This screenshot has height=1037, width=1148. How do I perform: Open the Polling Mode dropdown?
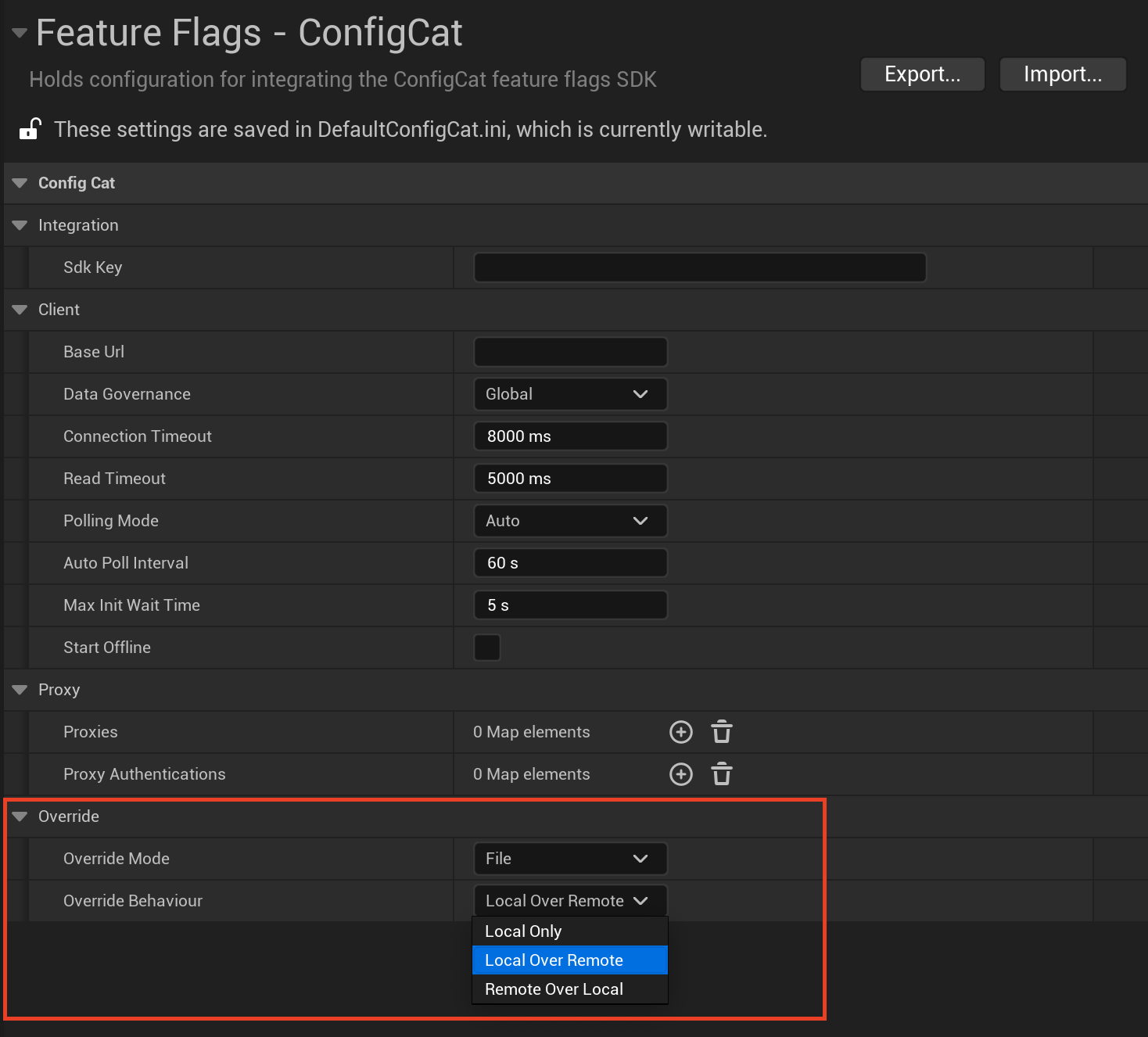click(569, 520)
